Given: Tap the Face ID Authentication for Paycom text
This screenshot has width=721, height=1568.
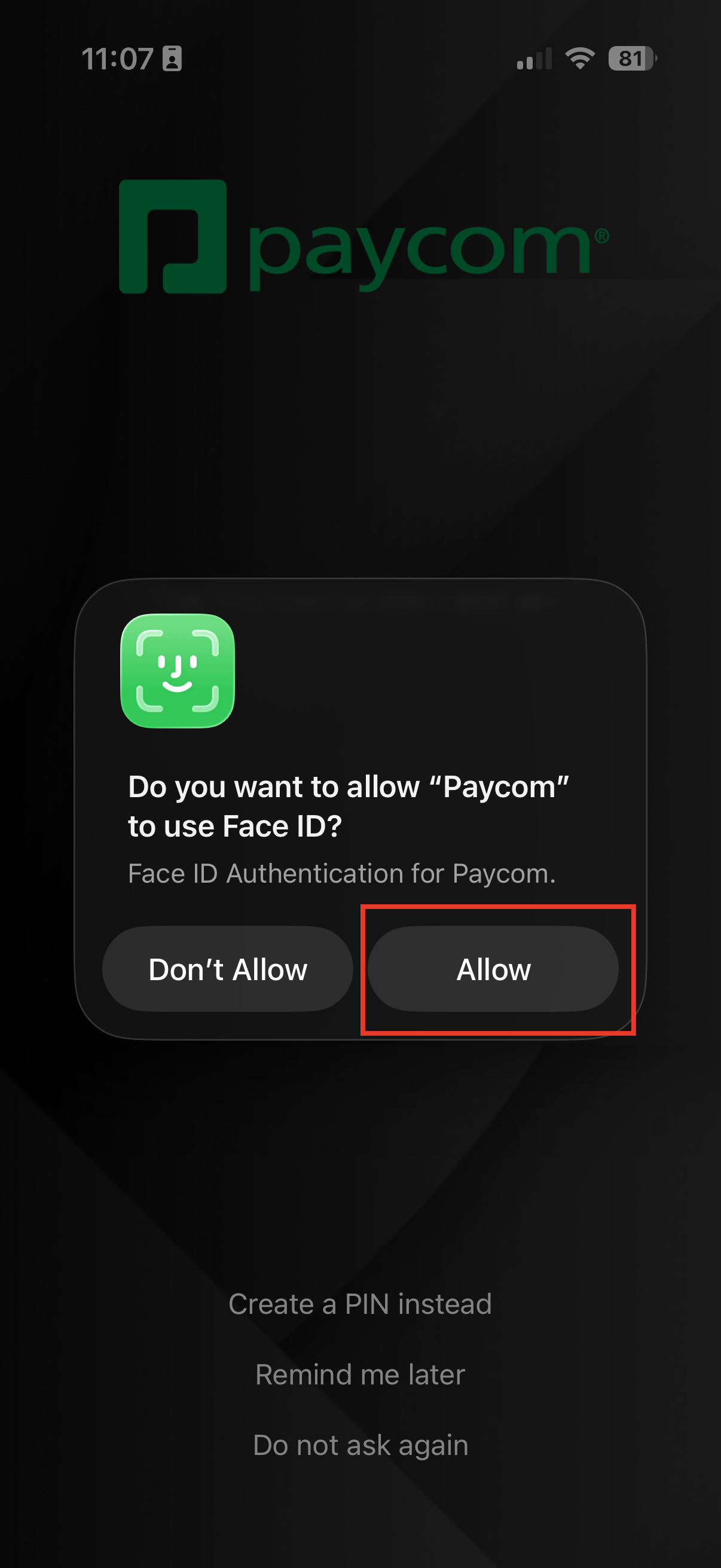Looking at the screenshot, I should click(342, 874).
